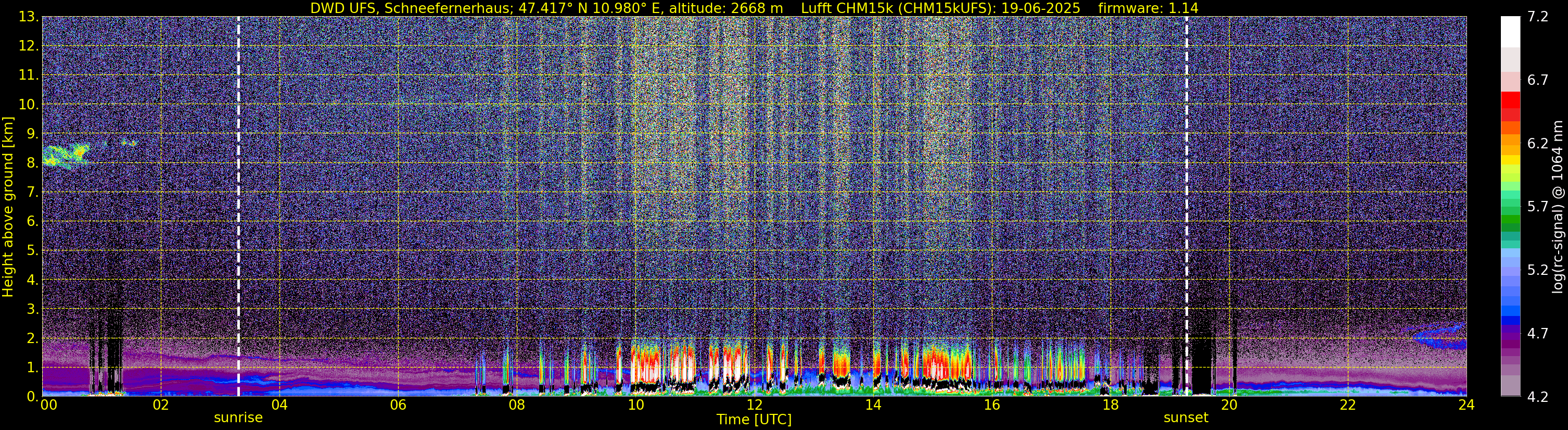Click the '14' time axis tick label
Screen dimensions: 1568x430
tap(873, 405)
